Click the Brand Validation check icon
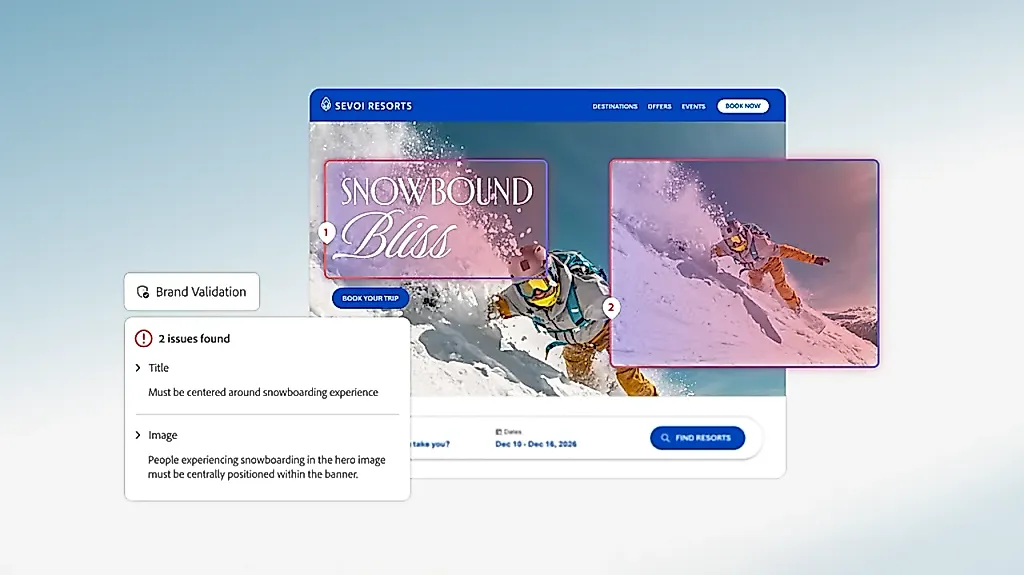This screenshot has width=1024, height=575. pyautogui.click(x=143, y=292)
